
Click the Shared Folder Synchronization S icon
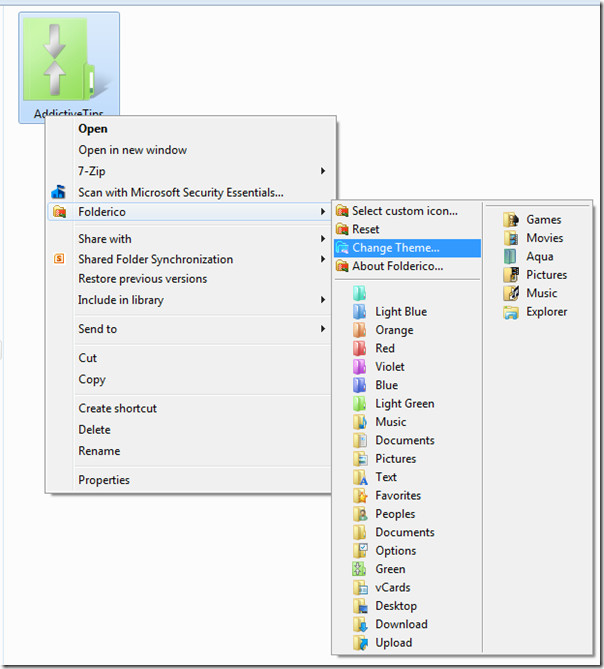[x=59, y=259]
